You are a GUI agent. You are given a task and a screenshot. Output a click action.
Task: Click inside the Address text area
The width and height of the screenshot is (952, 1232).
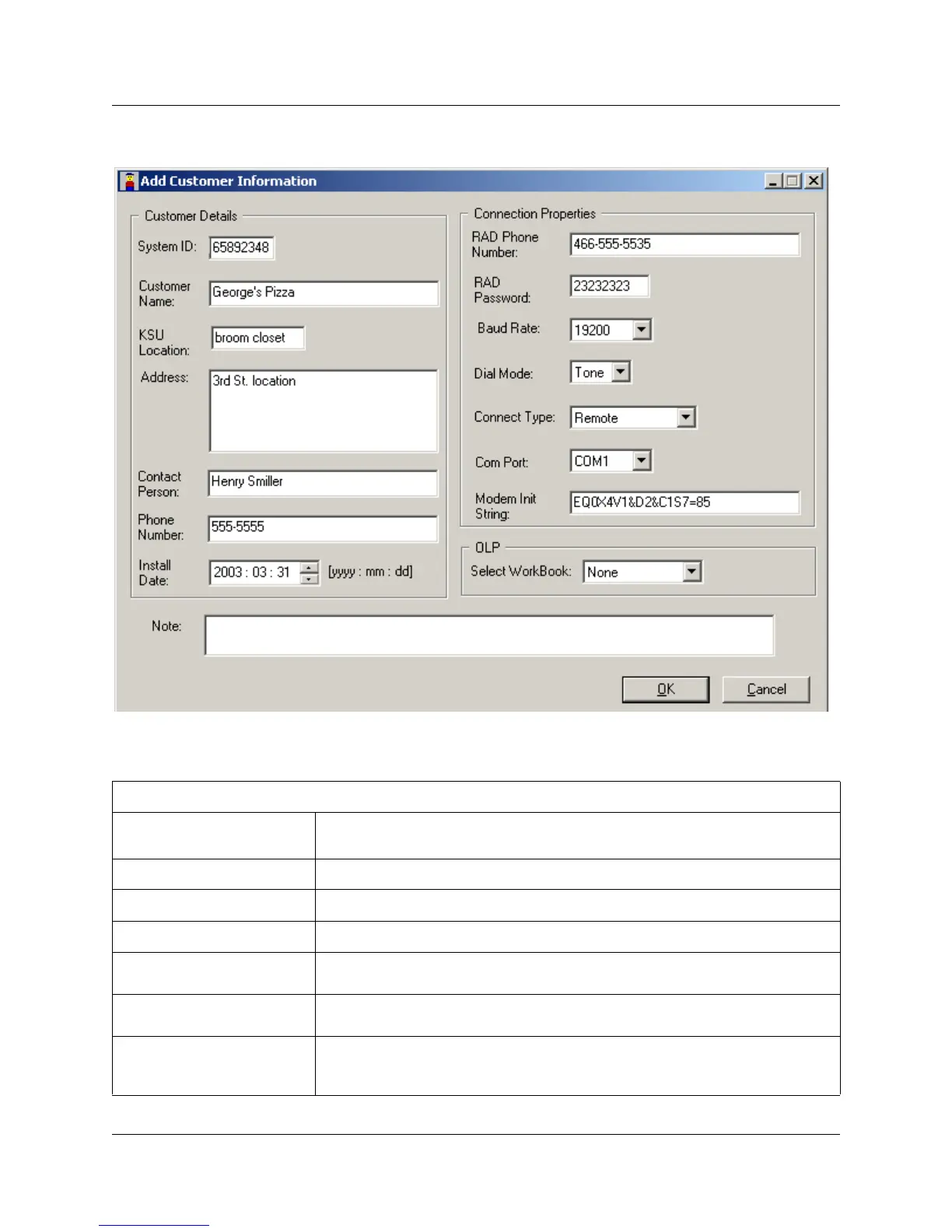pyautogui.click(x=324, y=411)
